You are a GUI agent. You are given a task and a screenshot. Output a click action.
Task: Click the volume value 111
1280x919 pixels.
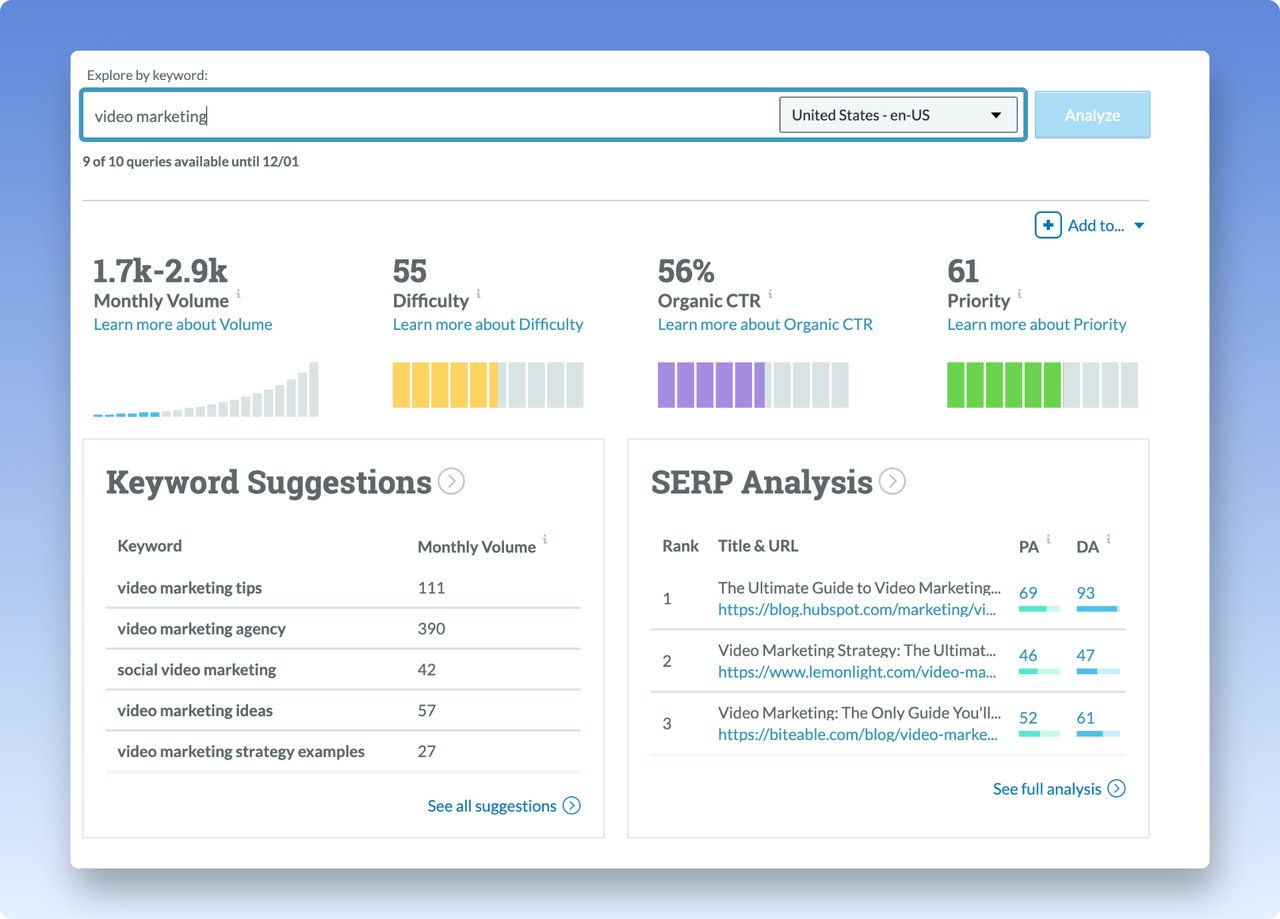[431, 588]
